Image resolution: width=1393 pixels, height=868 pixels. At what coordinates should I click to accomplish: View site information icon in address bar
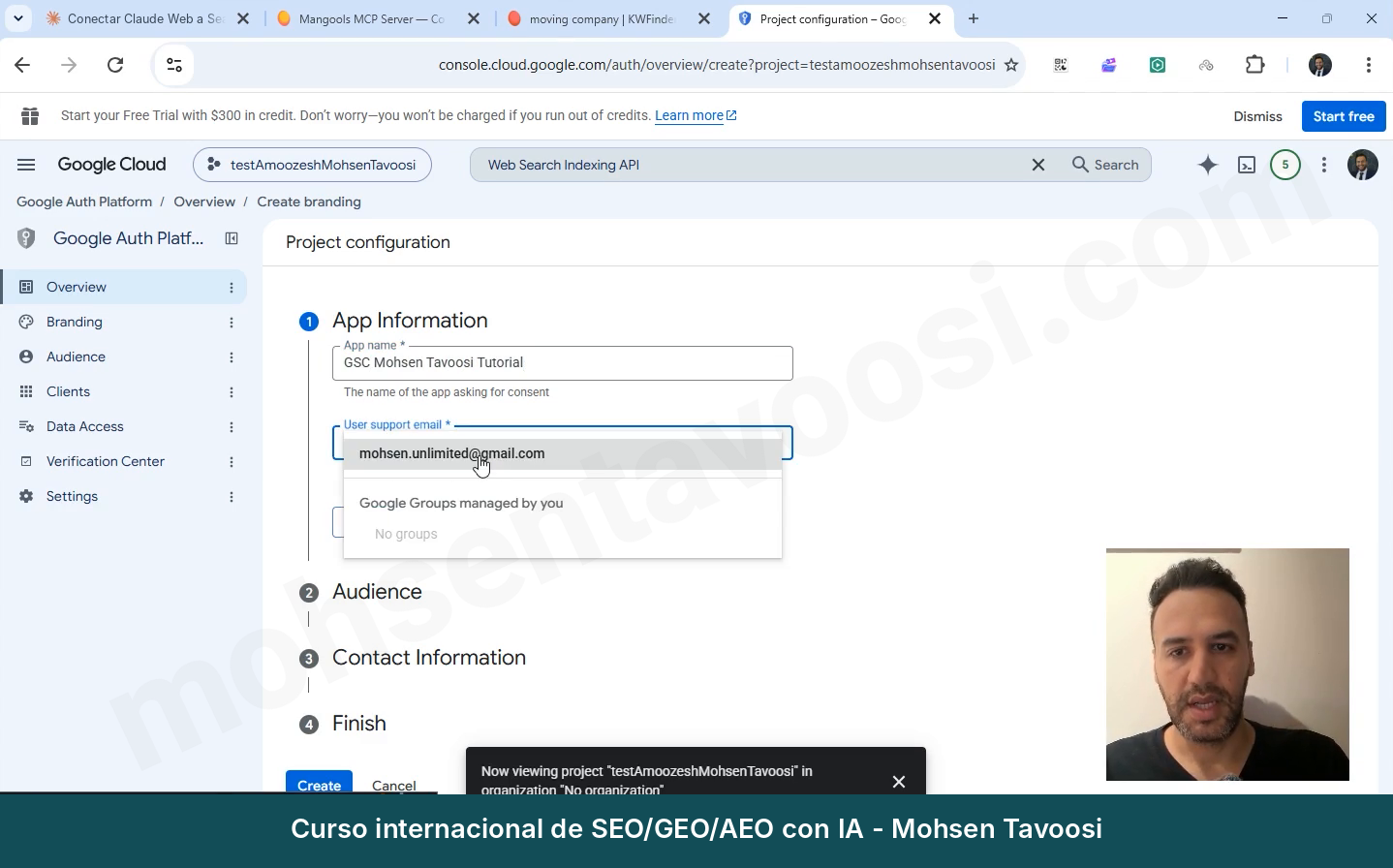click(174, 65)
